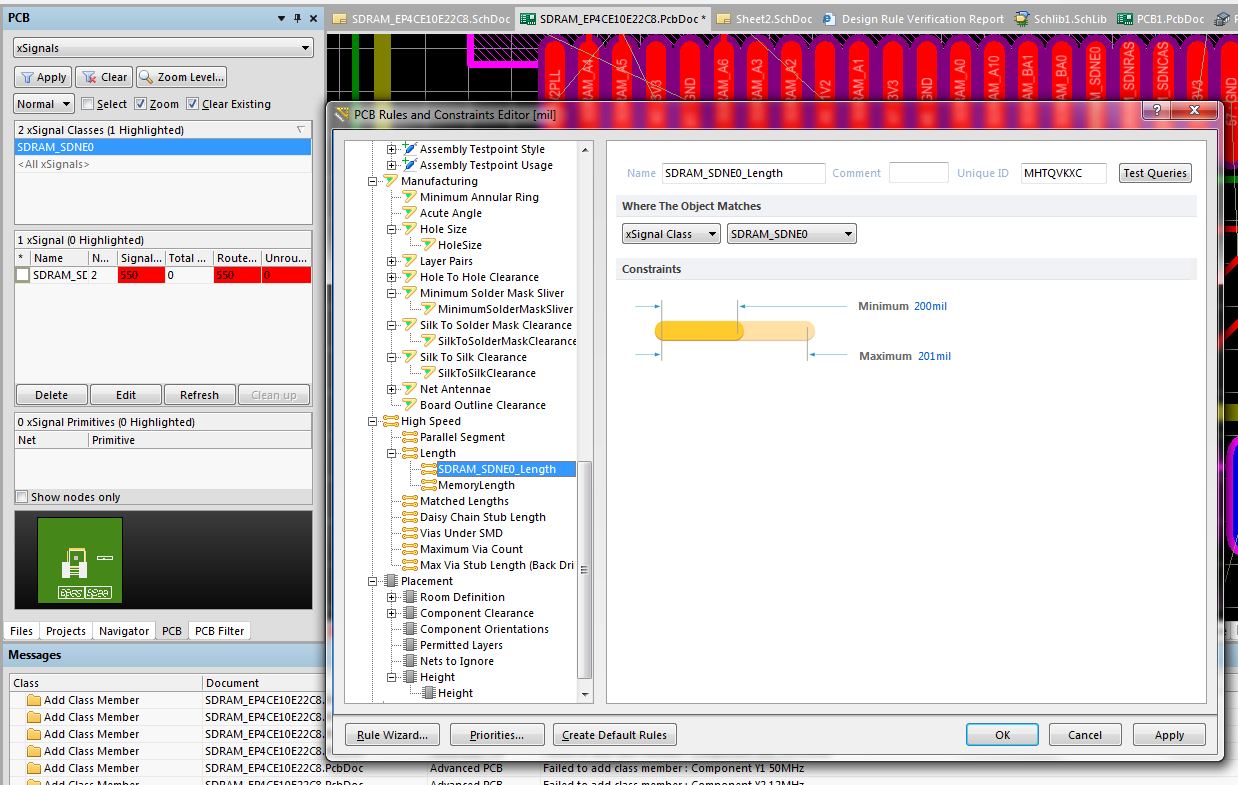Screen dimensions: 1238x785
Task: Switch to the PCB Filter tab
Action: (x=219, y=630)
